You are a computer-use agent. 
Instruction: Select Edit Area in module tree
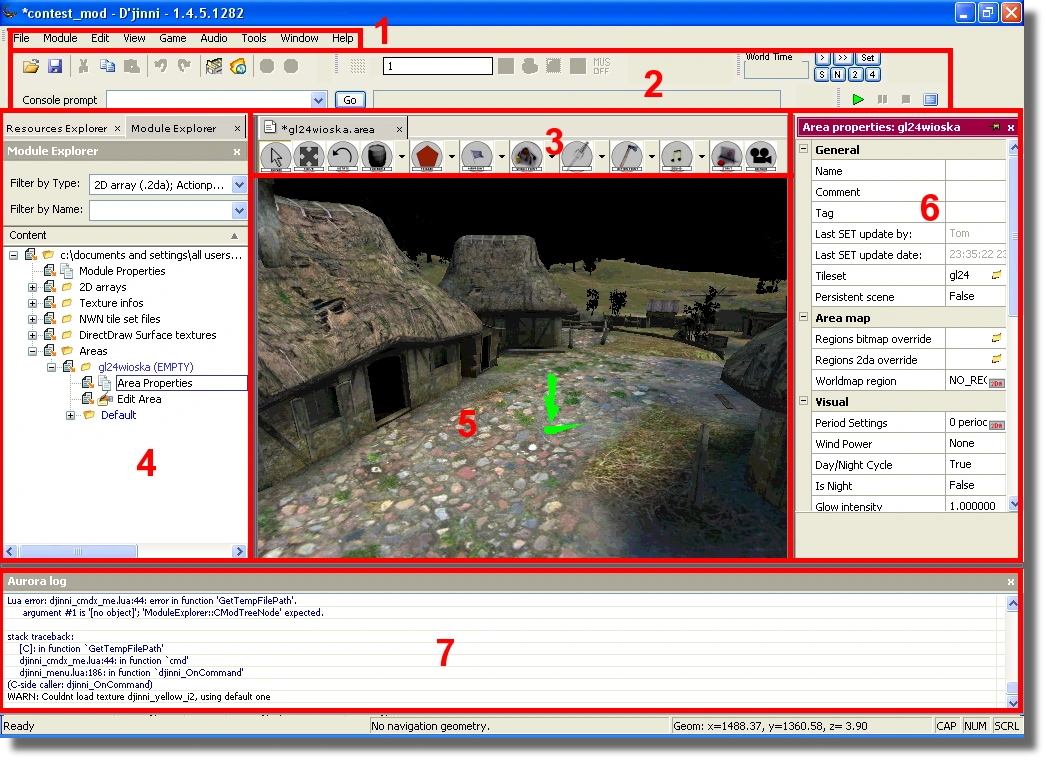pos(139,399)
